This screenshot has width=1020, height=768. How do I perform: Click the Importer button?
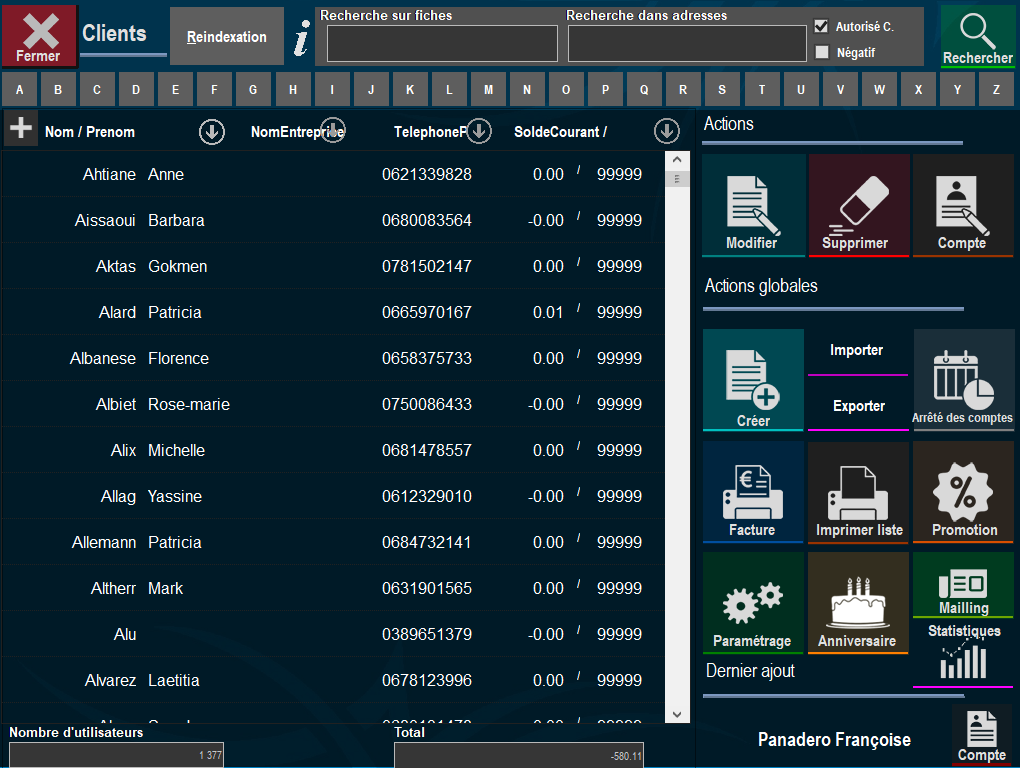point(857,352)
